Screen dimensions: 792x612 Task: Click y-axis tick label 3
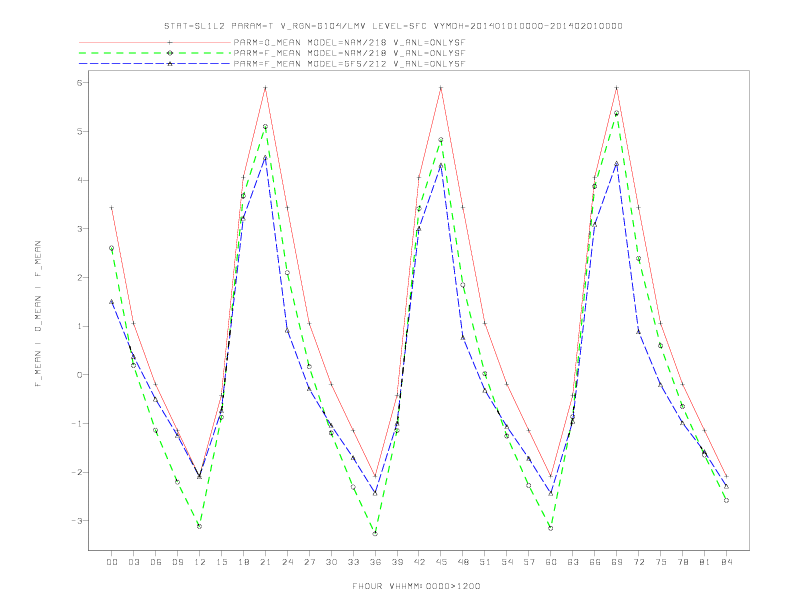[x=79, y=229]
